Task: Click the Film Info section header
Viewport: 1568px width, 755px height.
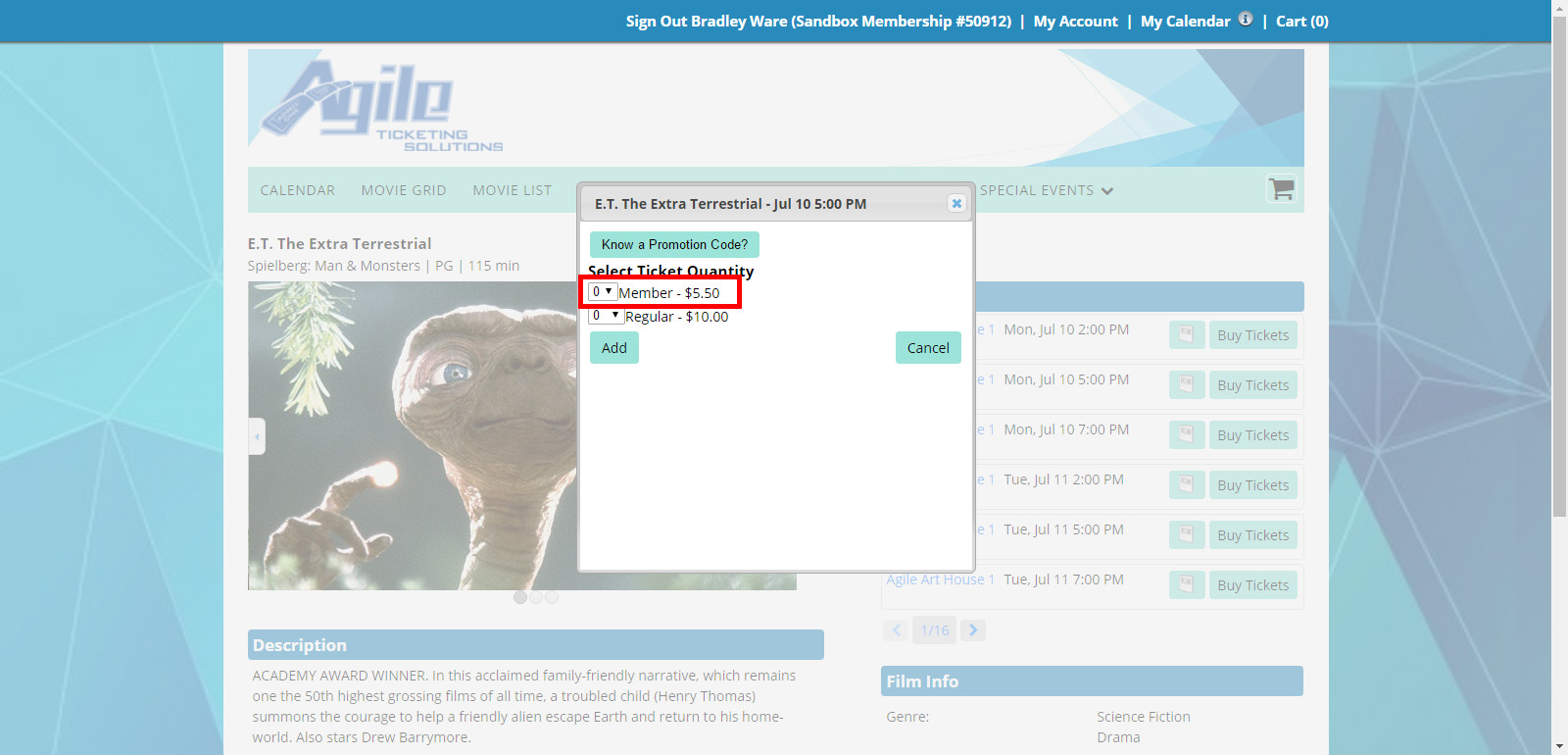Action: click(1092, 680)
